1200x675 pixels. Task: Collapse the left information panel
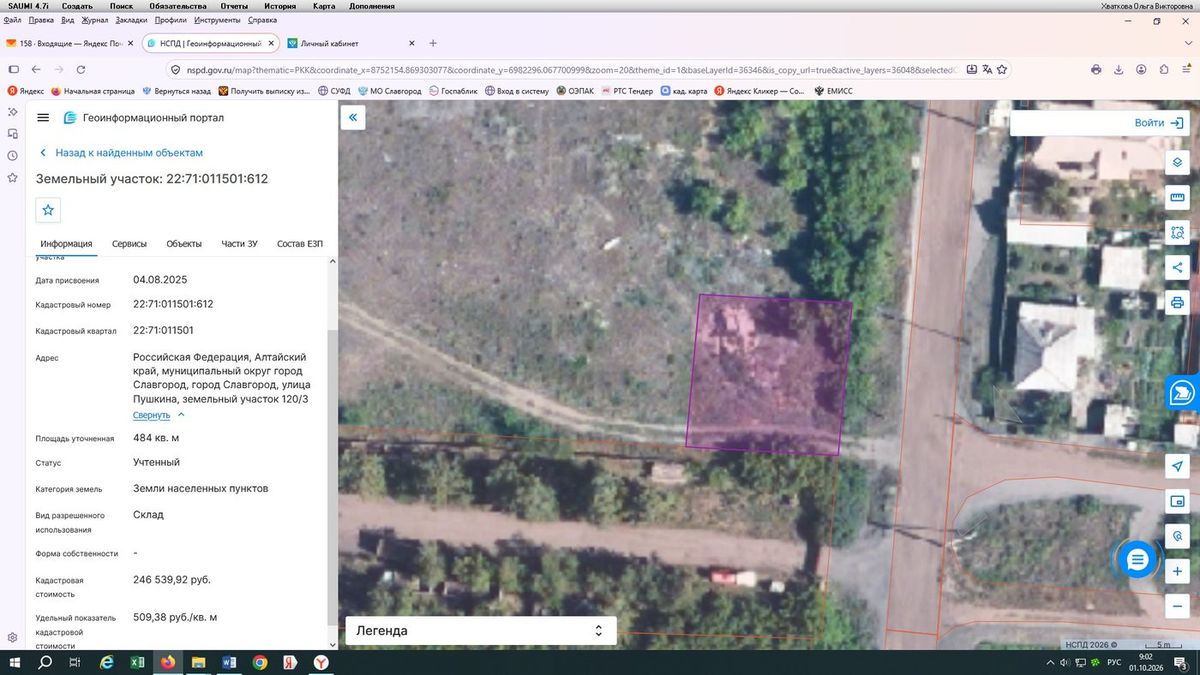click(x=352, y=118)
